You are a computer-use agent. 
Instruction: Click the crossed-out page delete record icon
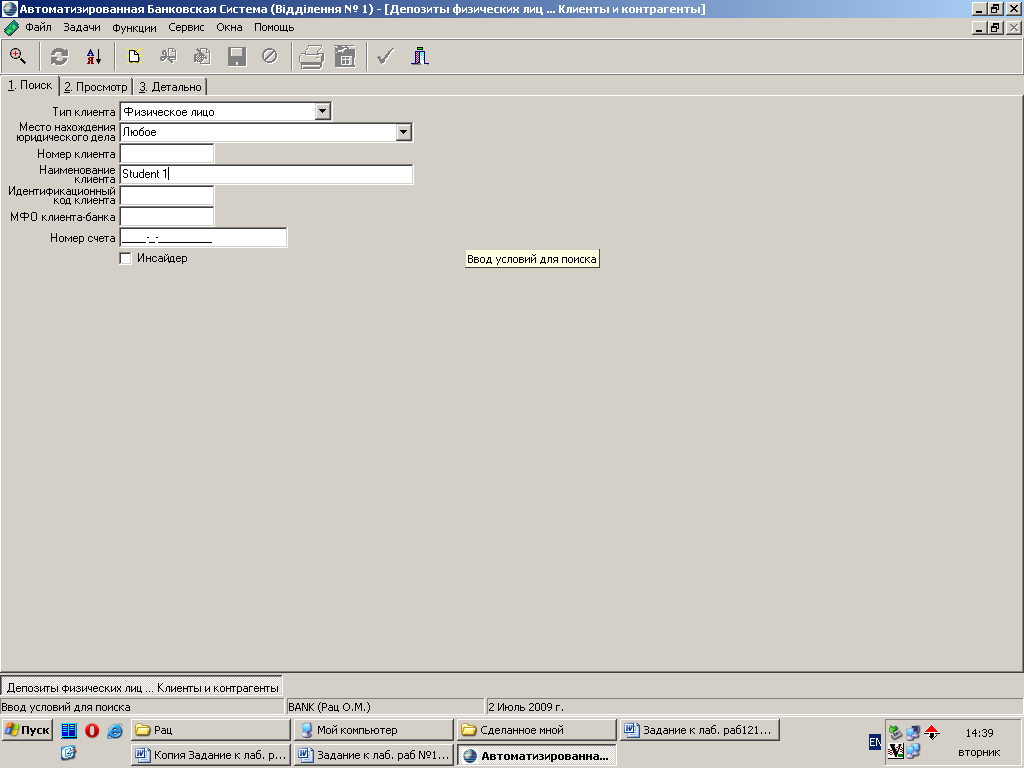click(202, 56)
